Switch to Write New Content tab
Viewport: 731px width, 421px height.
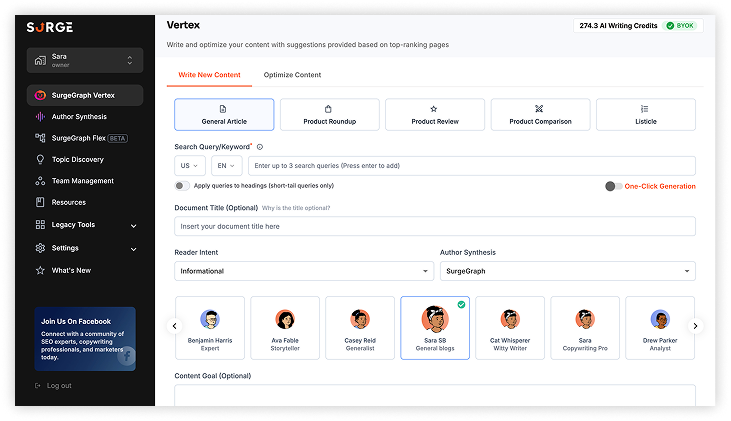209,75
